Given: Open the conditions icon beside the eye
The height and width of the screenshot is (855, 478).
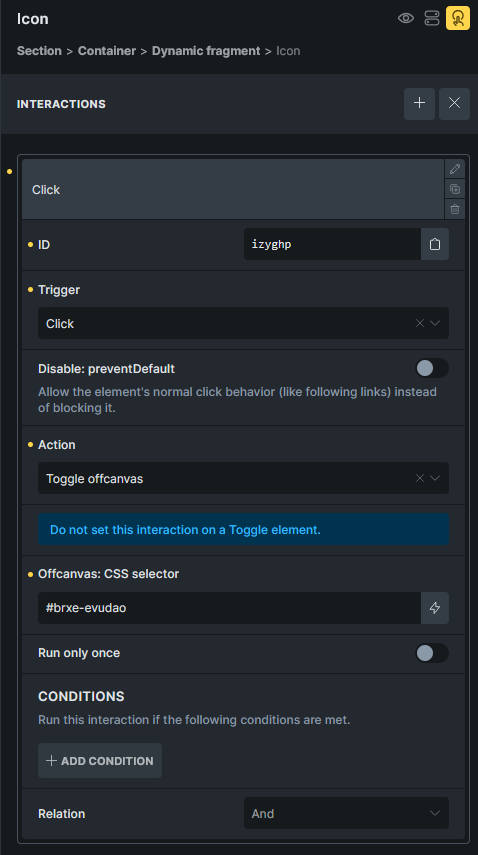Looking at the screenshot, I should click(x=432, y=19).
